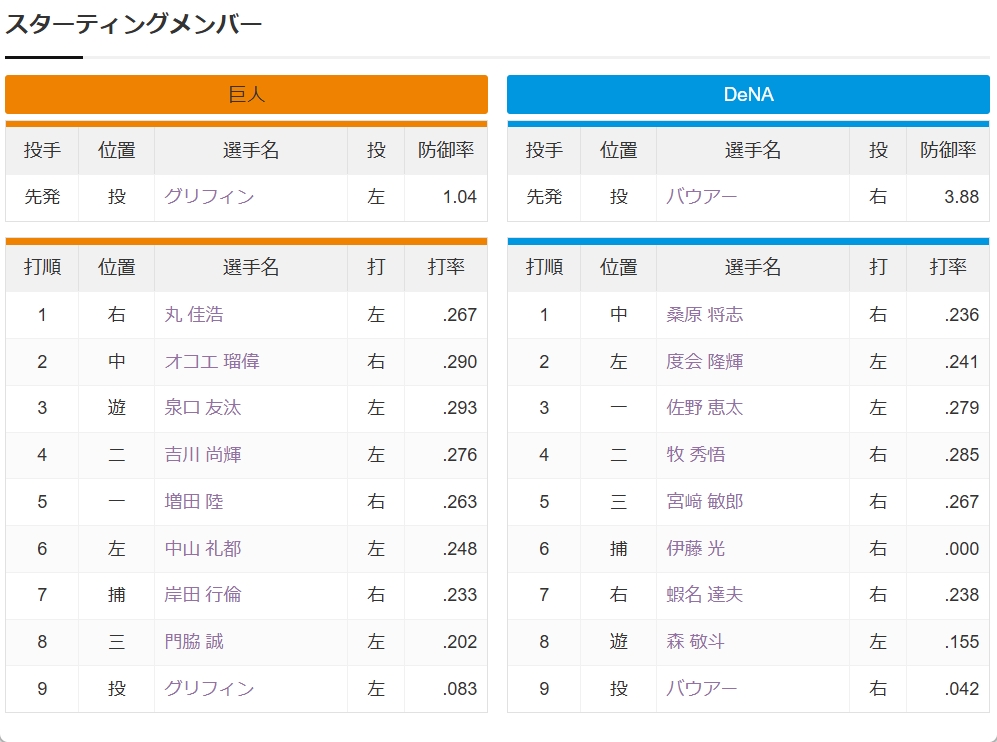Click 打順 header in Giants batting table

42,267
